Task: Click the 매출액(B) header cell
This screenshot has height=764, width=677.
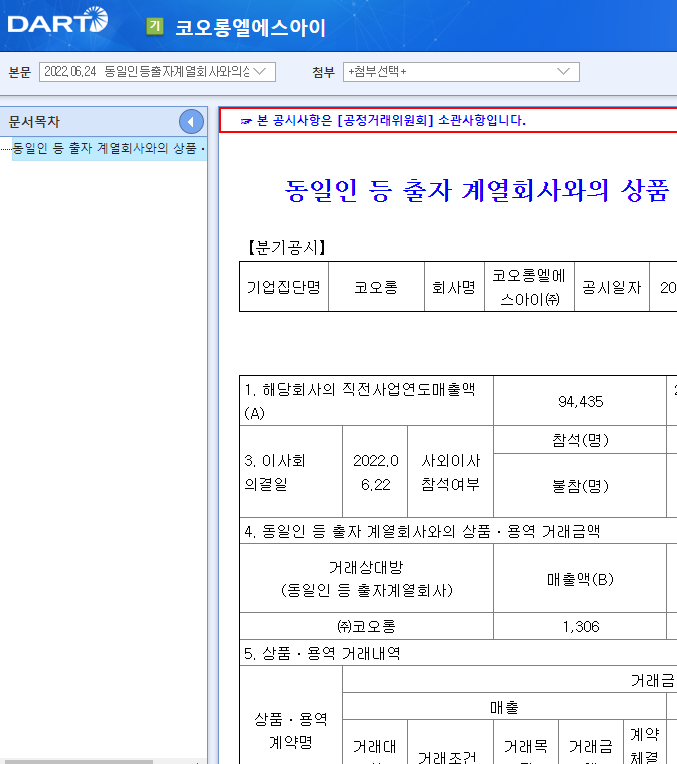Action: pyautogui.click(x=580, y=578)
